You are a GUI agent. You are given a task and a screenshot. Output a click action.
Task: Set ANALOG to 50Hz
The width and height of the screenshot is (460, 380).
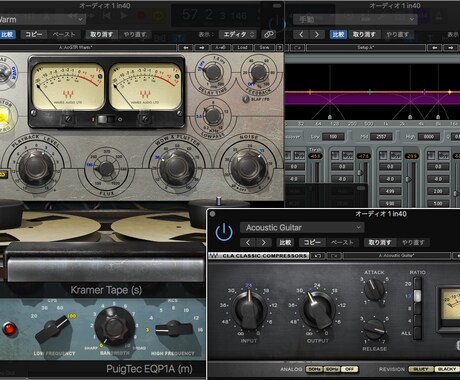[x=314, y=369]
